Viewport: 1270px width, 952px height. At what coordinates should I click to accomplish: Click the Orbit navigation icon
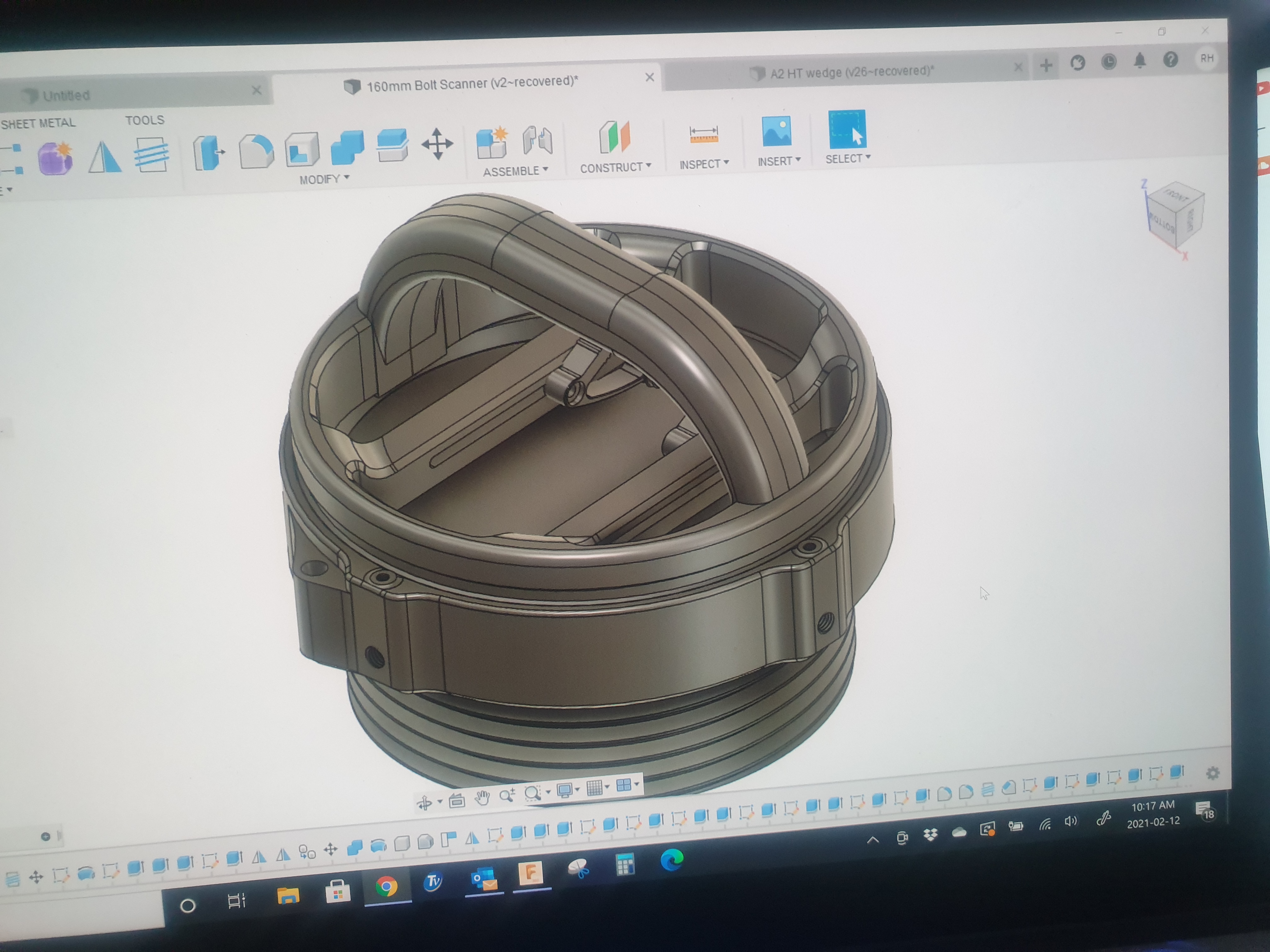tap(424, 803)
